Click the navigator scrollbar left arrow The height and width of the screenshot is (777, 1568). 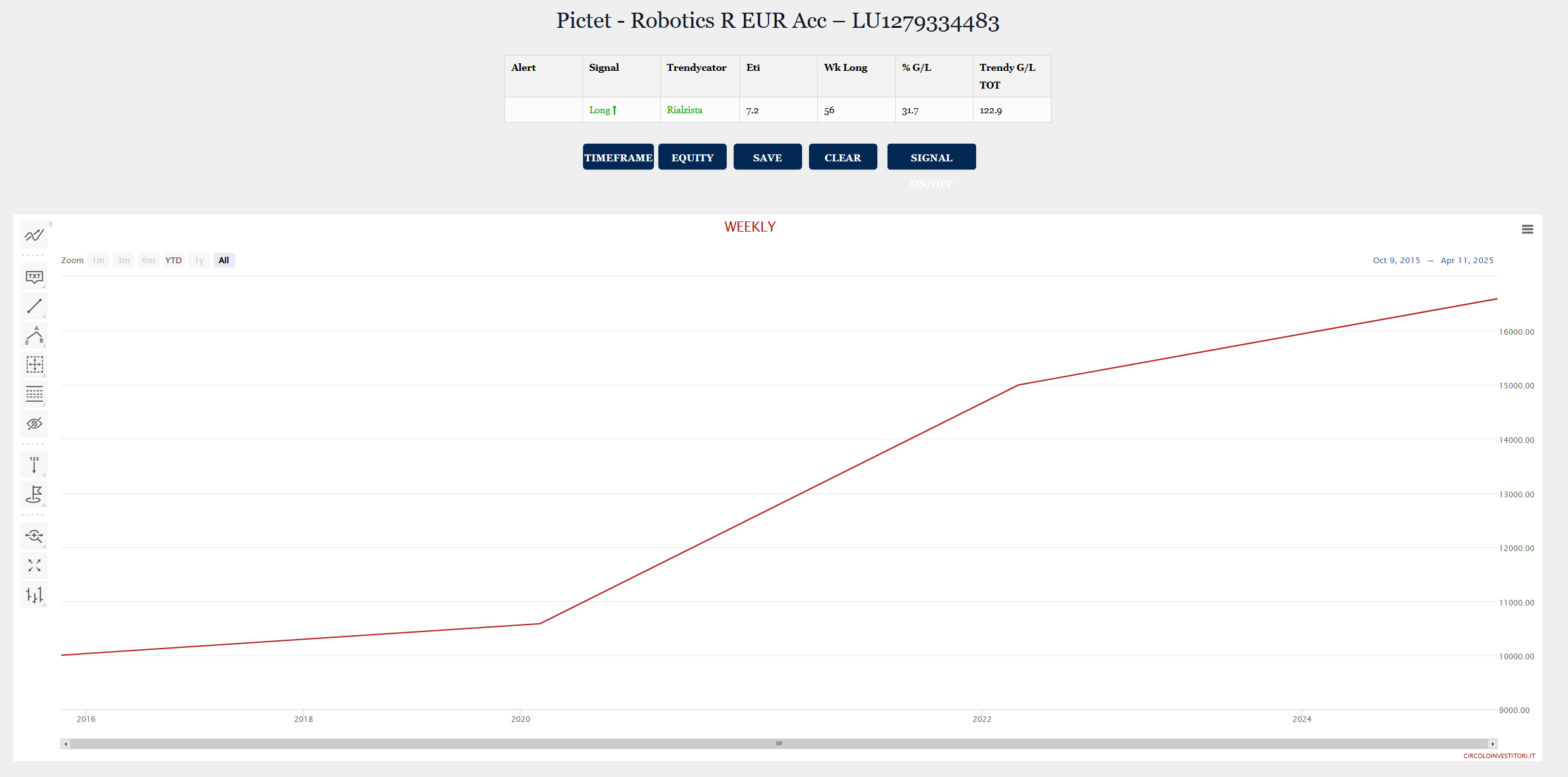[x=66, y=743]
